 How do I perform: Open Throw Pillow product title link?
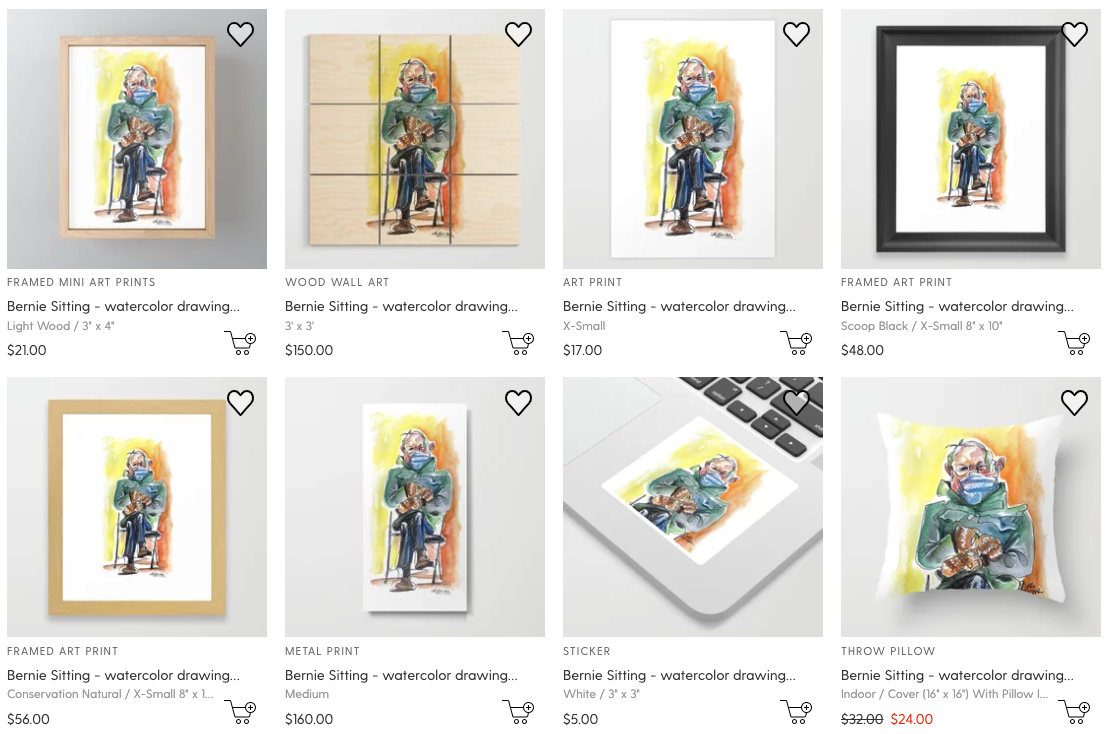pyautogui.click(x=957, y=675)
